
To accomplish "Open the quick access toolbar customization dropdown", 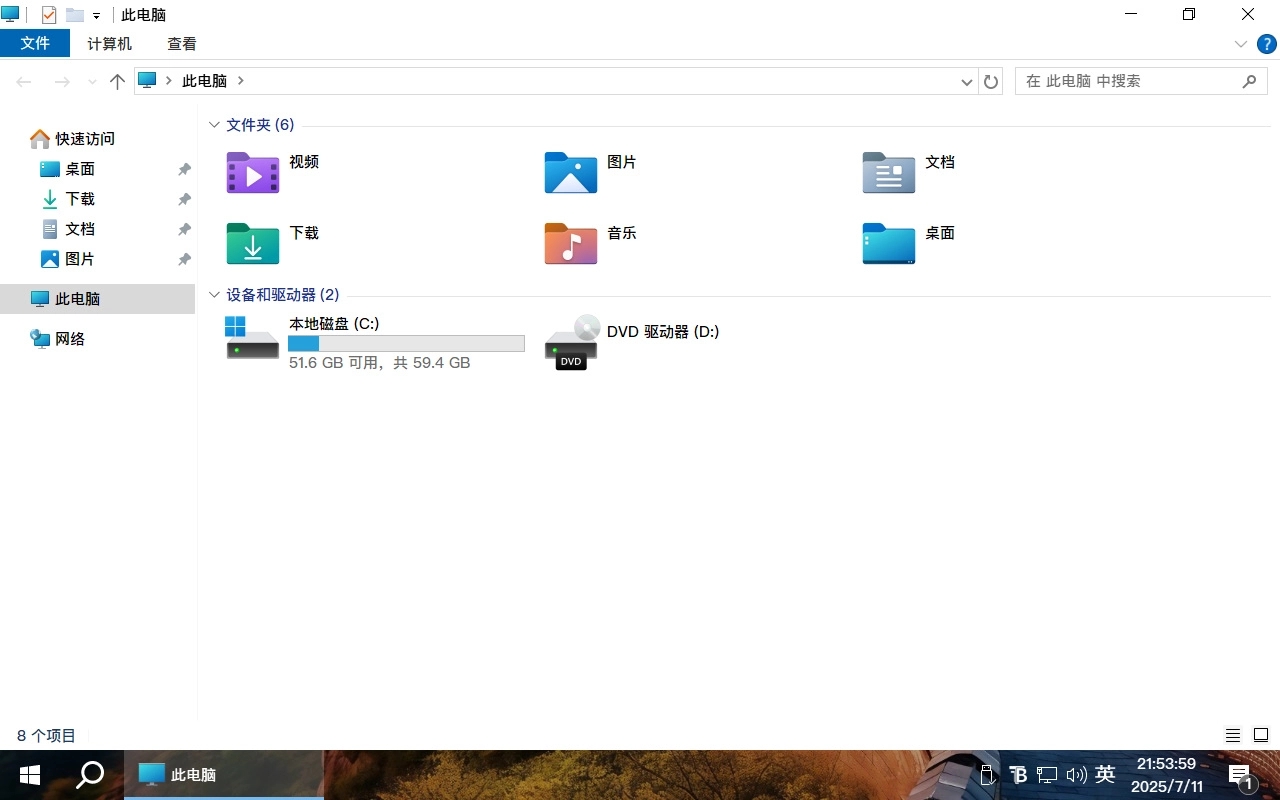I will coord(95,14).
